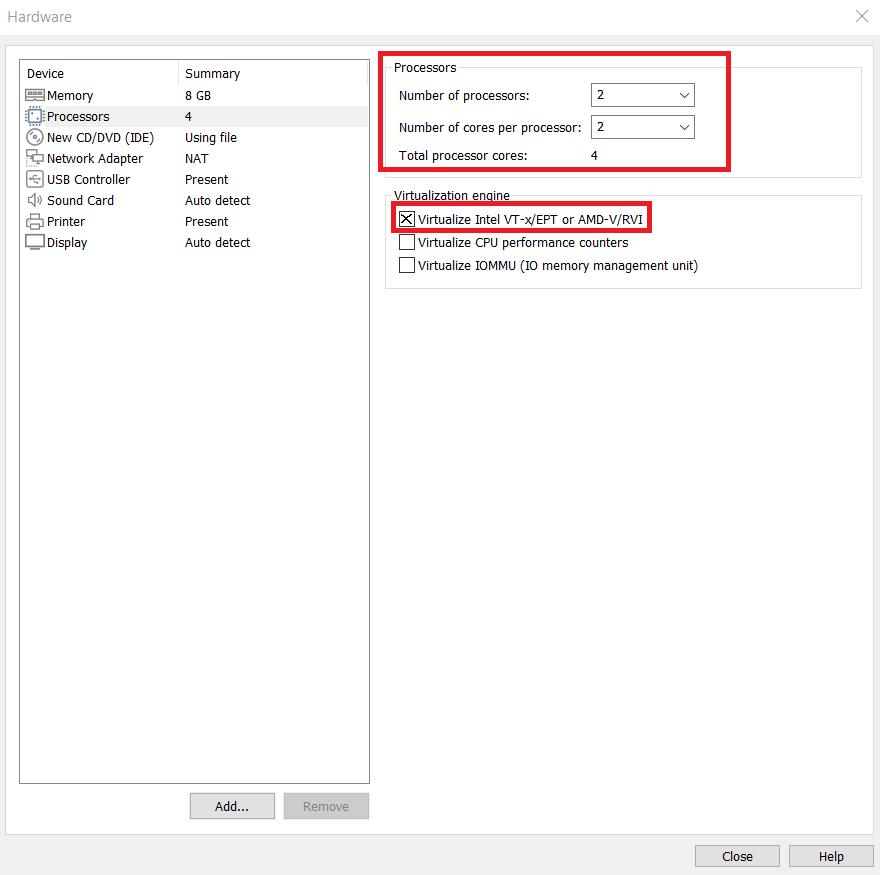
Task: Click 'Present' summary for USB Controller
Action: click(x=207, y=180)
